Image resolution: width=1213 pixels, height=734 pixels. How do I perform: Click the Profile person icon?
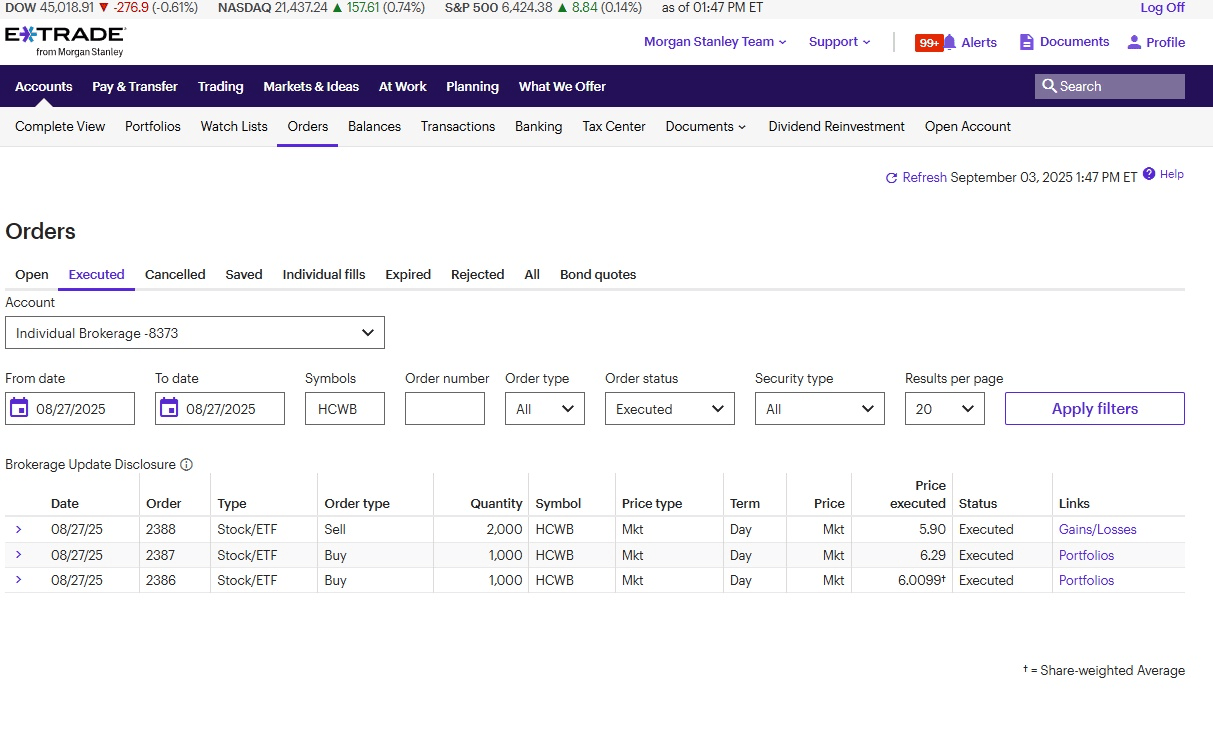1134,42
